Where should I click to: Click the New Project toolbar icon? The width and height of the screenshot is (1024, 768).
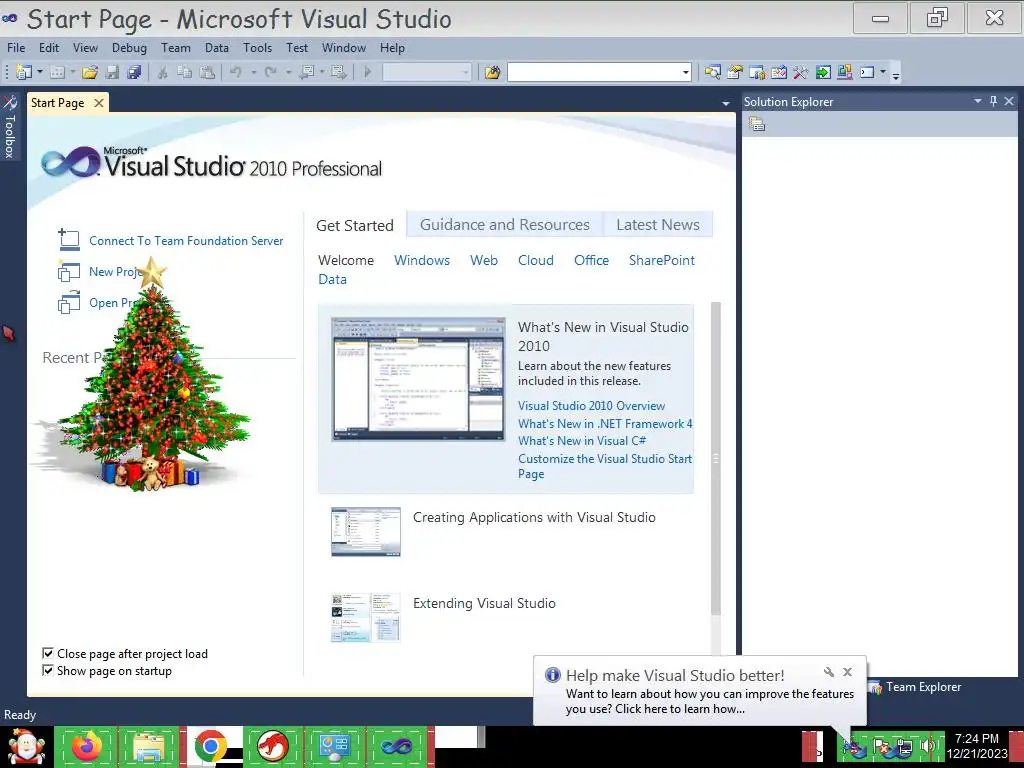coord(24,72)
